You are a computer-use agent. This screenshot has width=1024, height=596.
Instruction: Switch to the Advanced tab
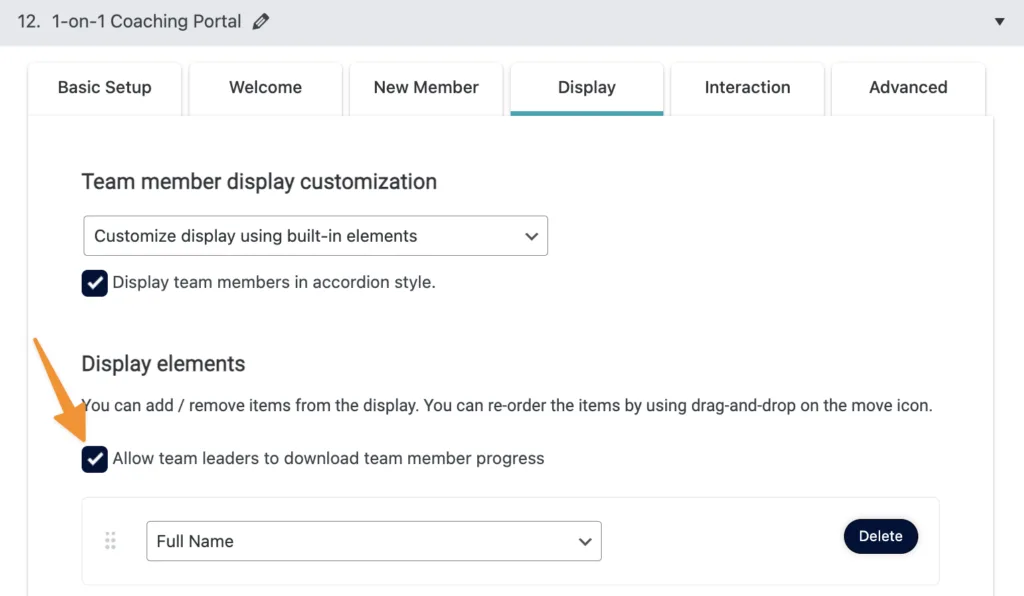908,88
